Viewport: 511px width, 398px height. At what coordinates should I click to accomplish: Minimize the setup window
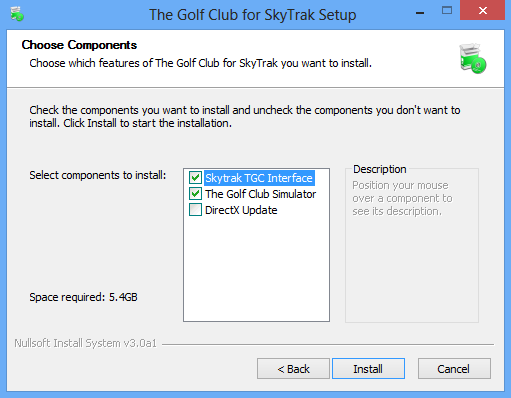coord(420,13)
